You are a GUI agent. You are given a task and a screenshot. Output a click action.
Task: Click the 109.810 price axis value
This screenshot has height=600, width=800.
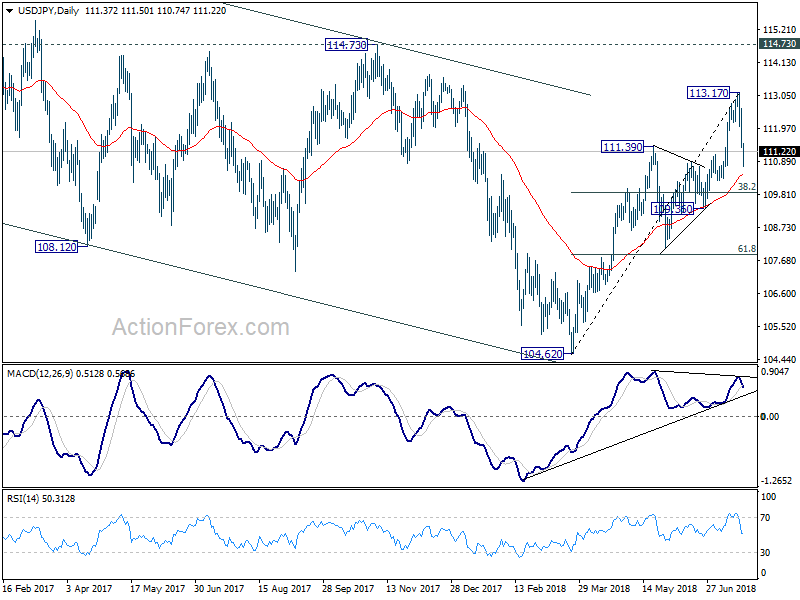[x=779, y=194]
